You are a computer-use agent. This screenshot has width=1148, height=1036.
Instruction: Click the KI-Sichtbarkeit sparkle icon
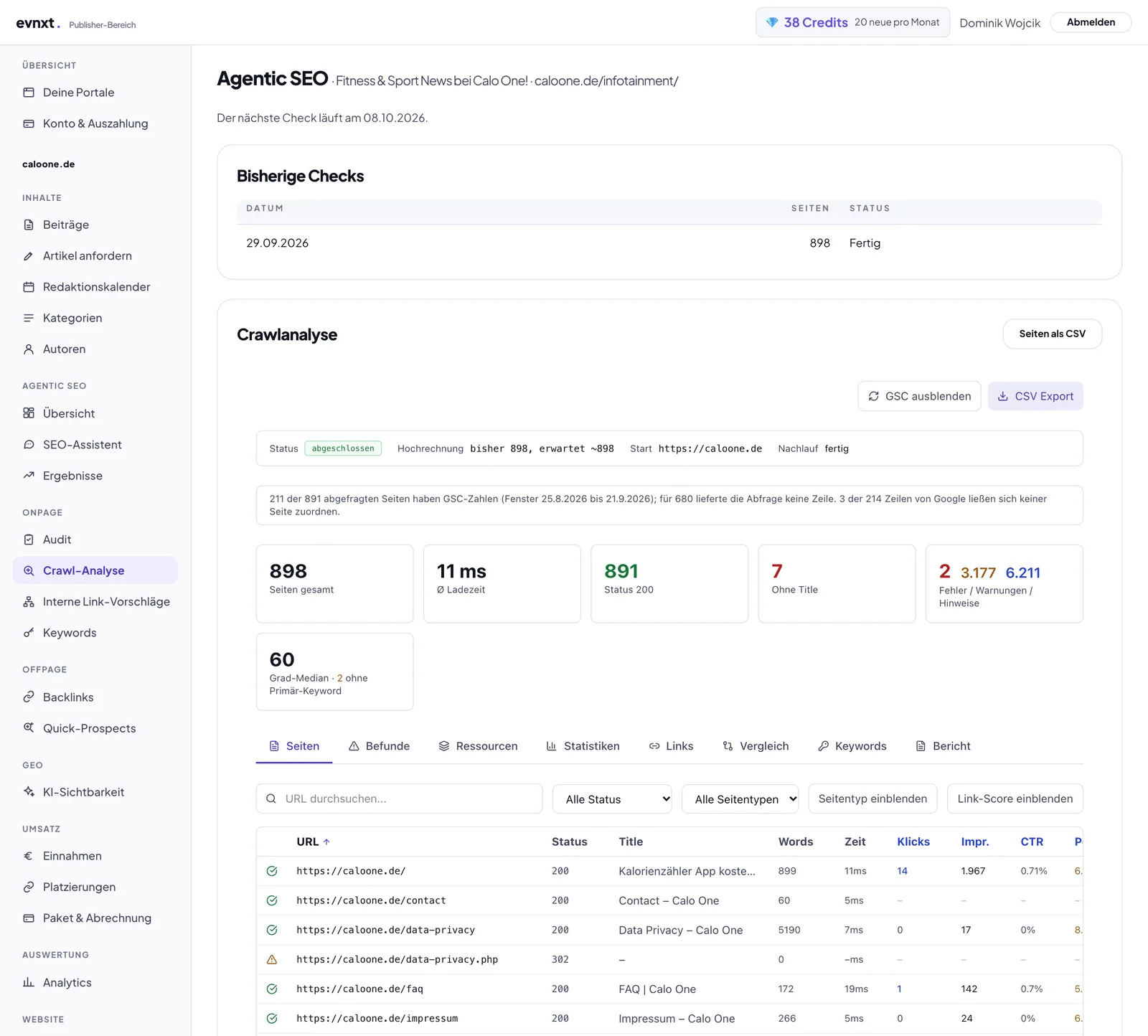(29, 792)
